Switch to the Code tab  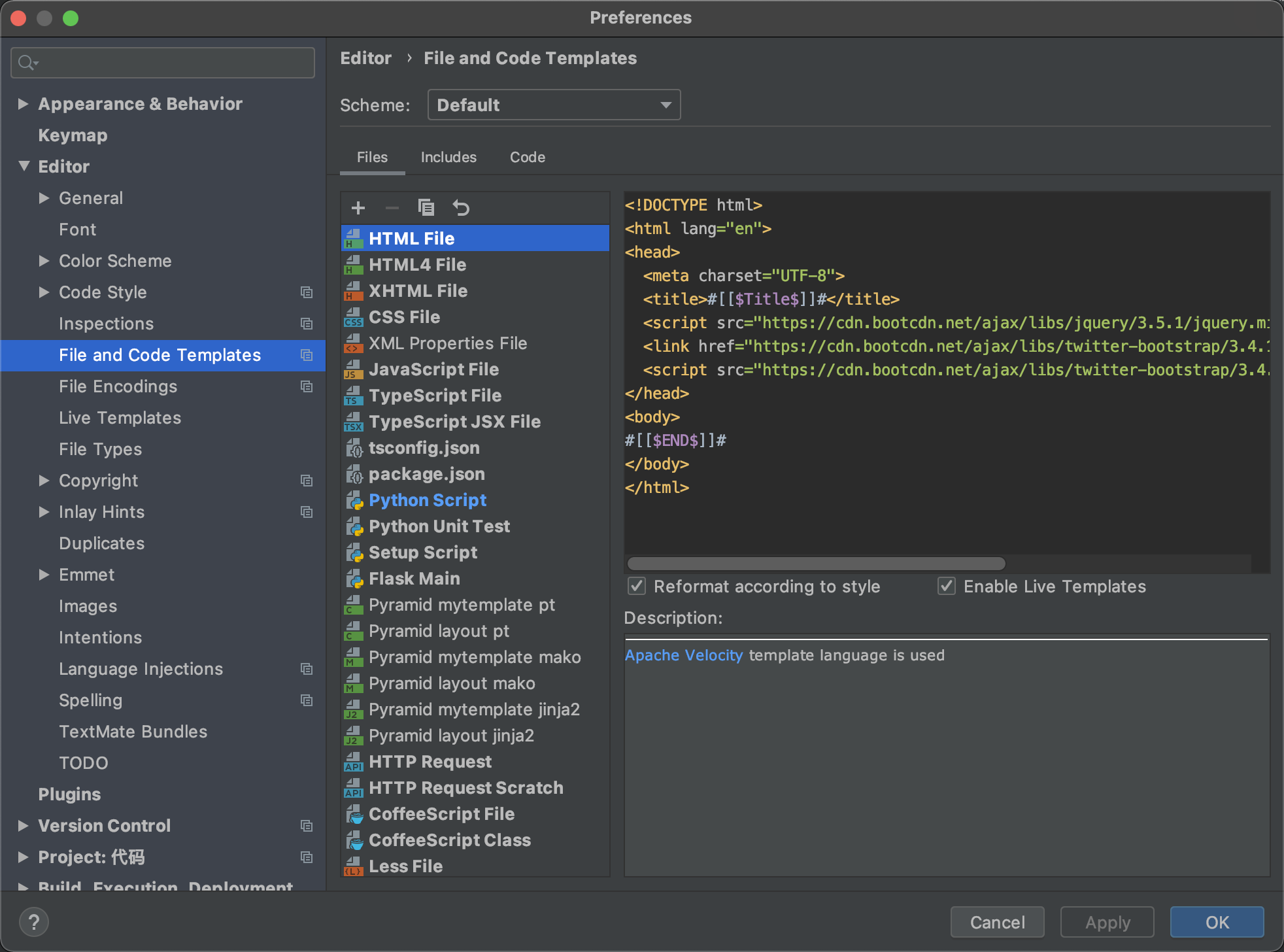click(x=528, y=156)
